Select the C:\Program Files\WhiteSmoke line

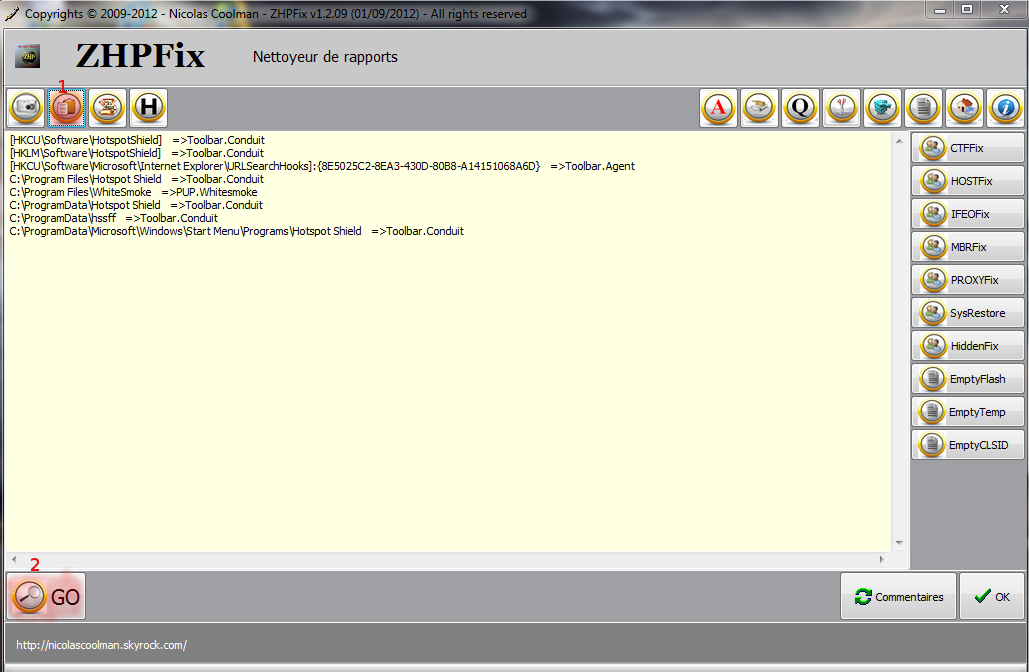click(133, 192)
